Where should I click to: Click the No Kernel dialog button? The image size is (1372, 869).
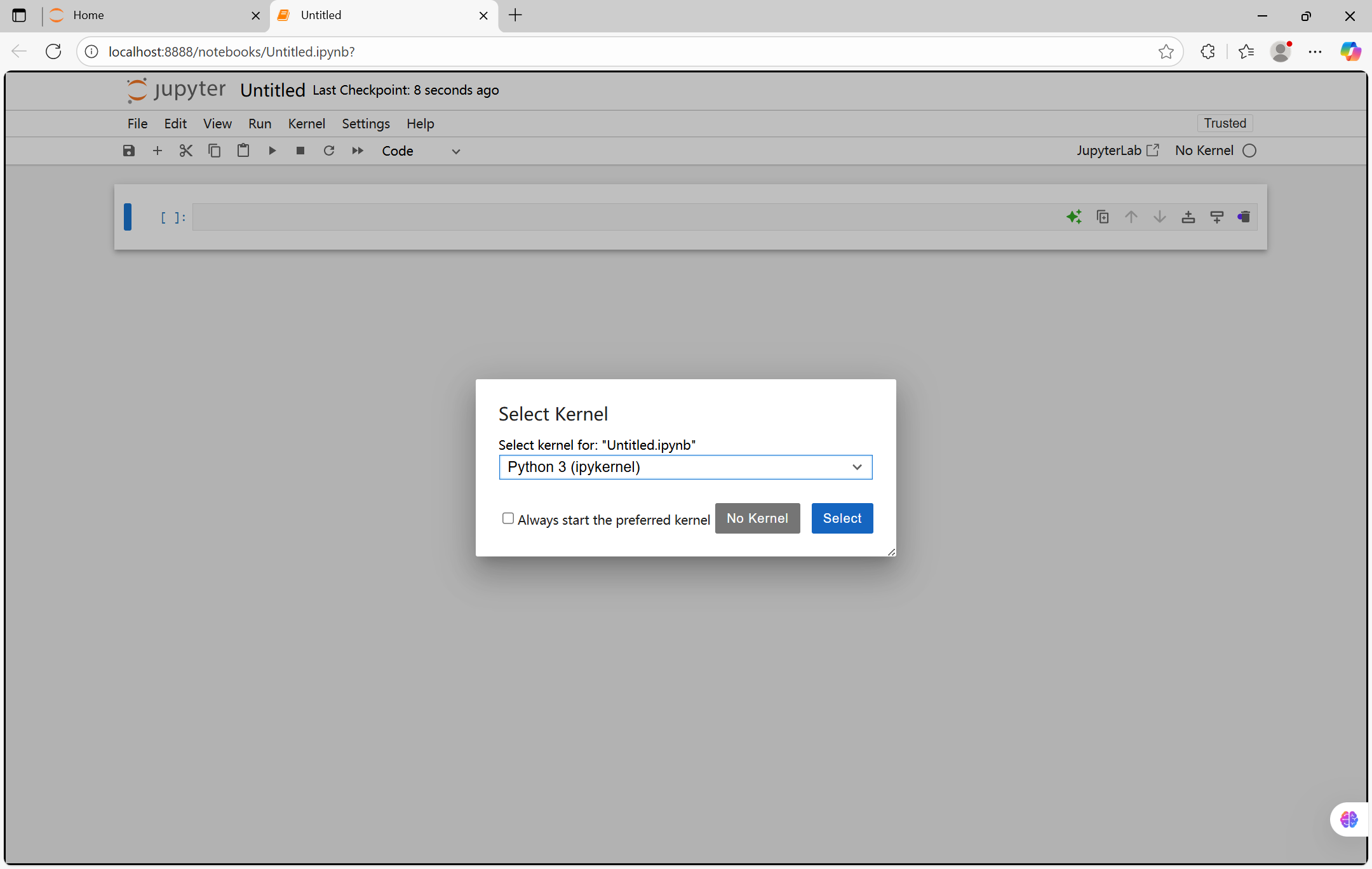click(757, 518)
